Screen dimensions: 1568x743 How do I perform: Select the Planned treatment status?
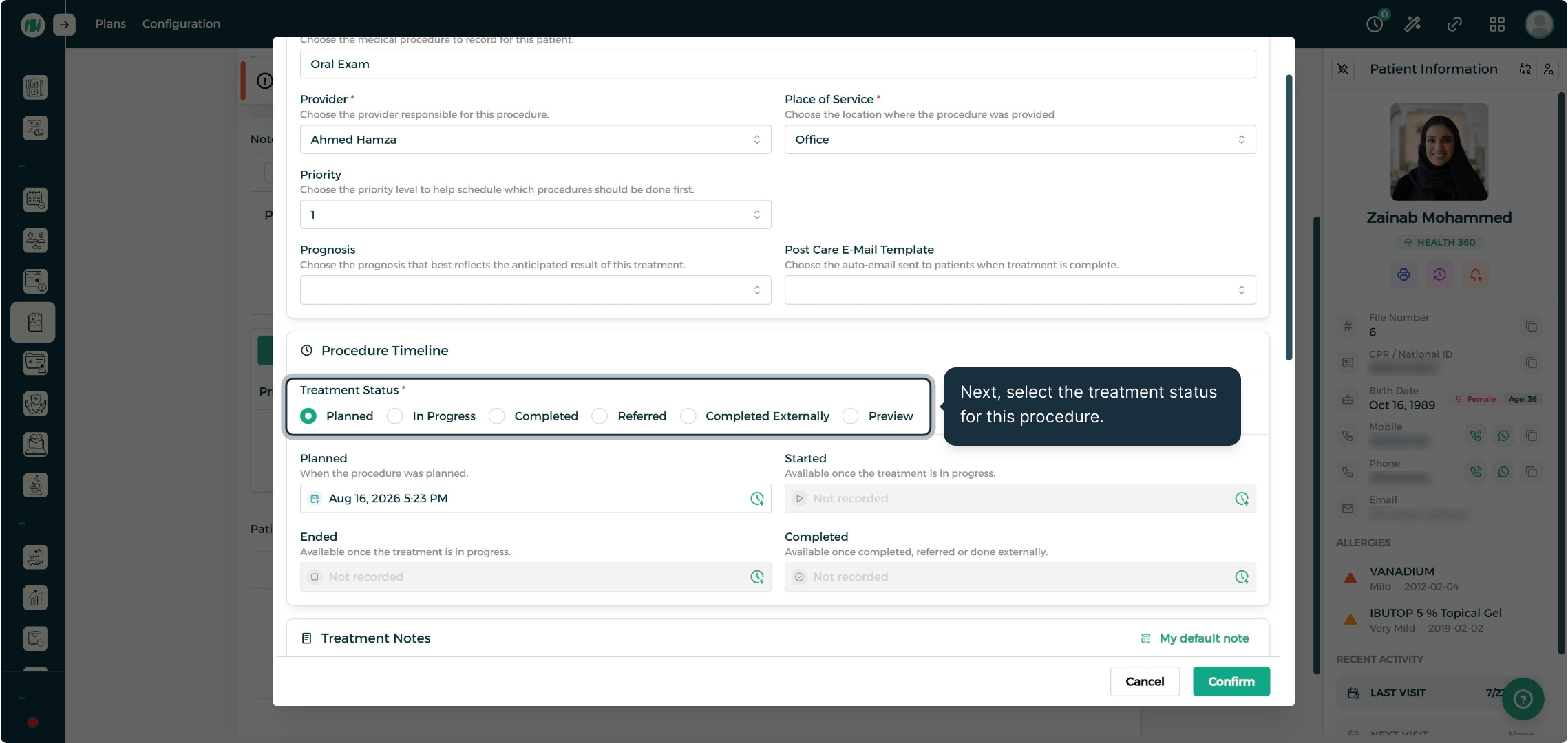[x=308, y=416]
